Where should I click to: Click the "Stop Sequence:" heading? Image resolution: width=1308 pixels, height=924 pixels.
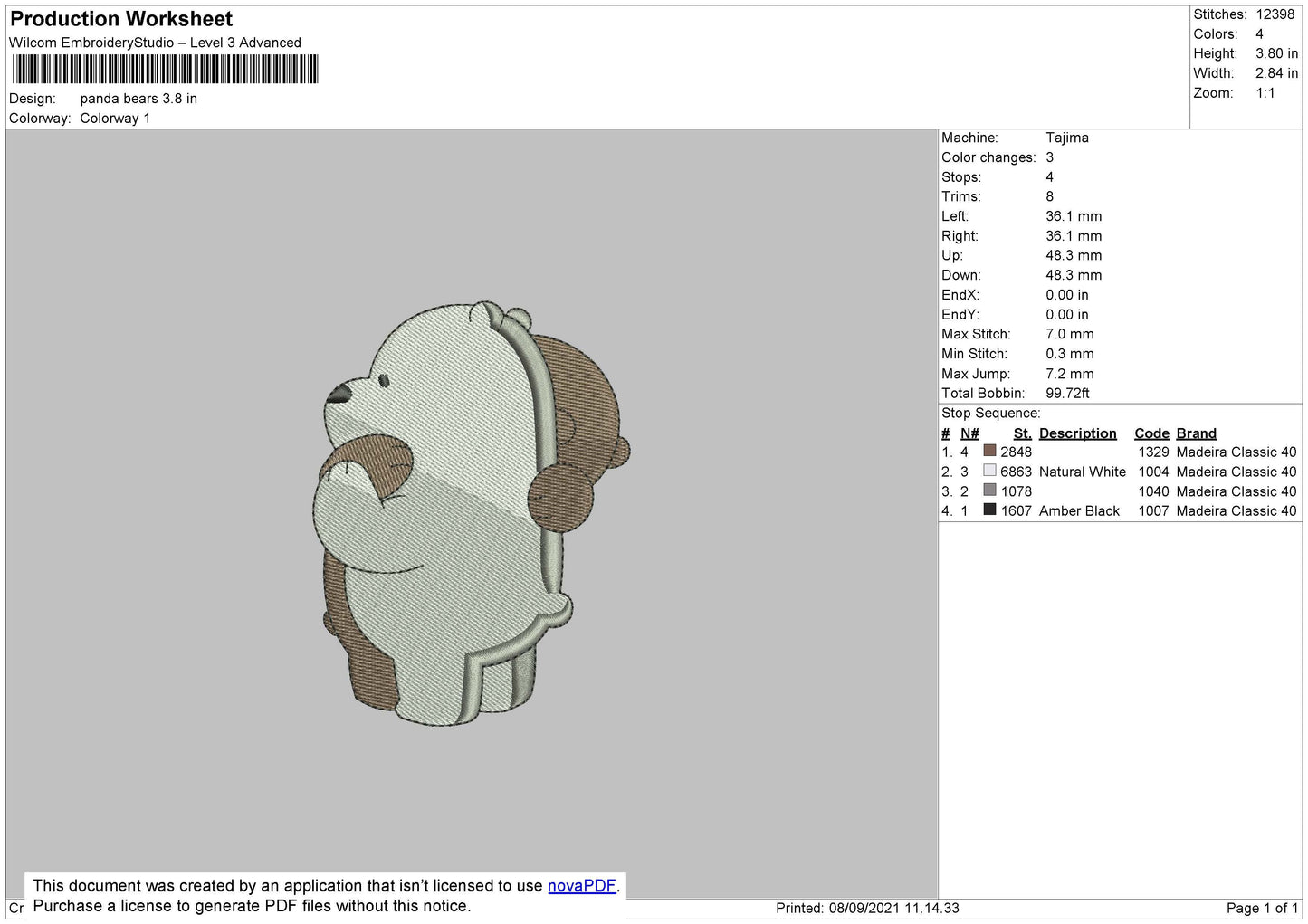coord(991,414)
